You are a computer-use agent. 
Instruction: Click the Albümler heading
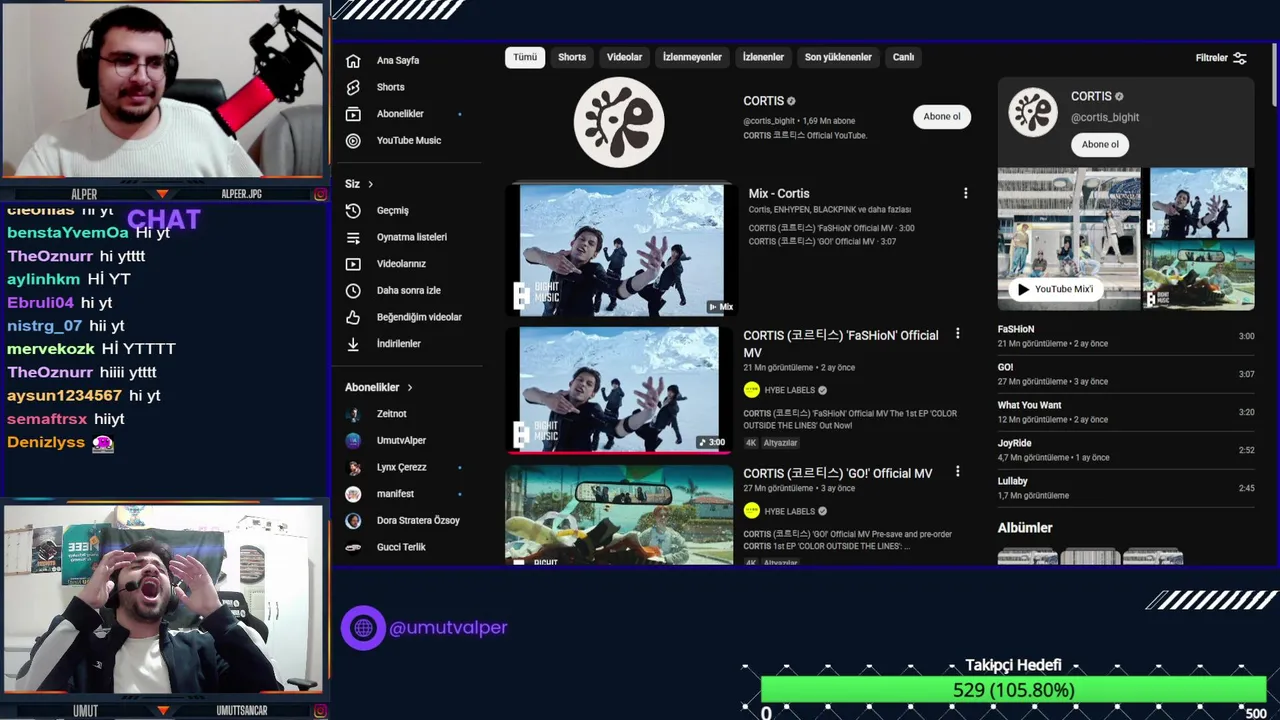1025,528
